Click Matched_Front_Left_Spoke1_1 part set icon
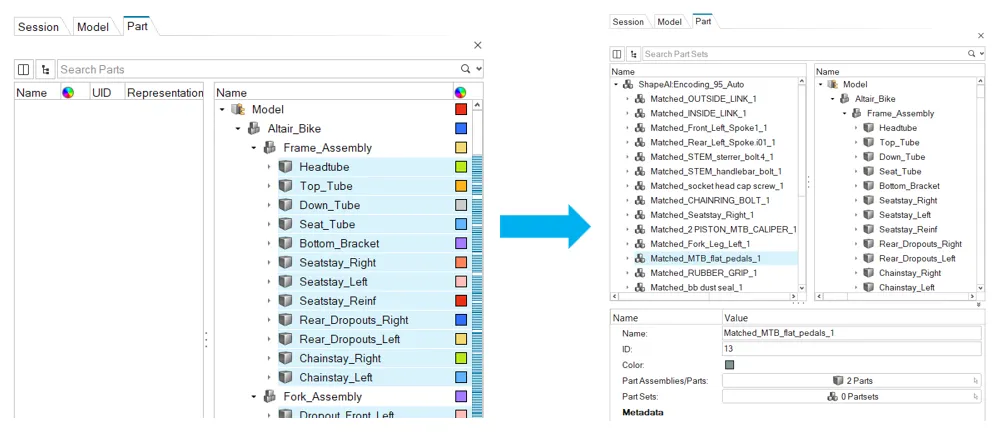The width and height of the screenshot is (1005, 436). point(640,128)
